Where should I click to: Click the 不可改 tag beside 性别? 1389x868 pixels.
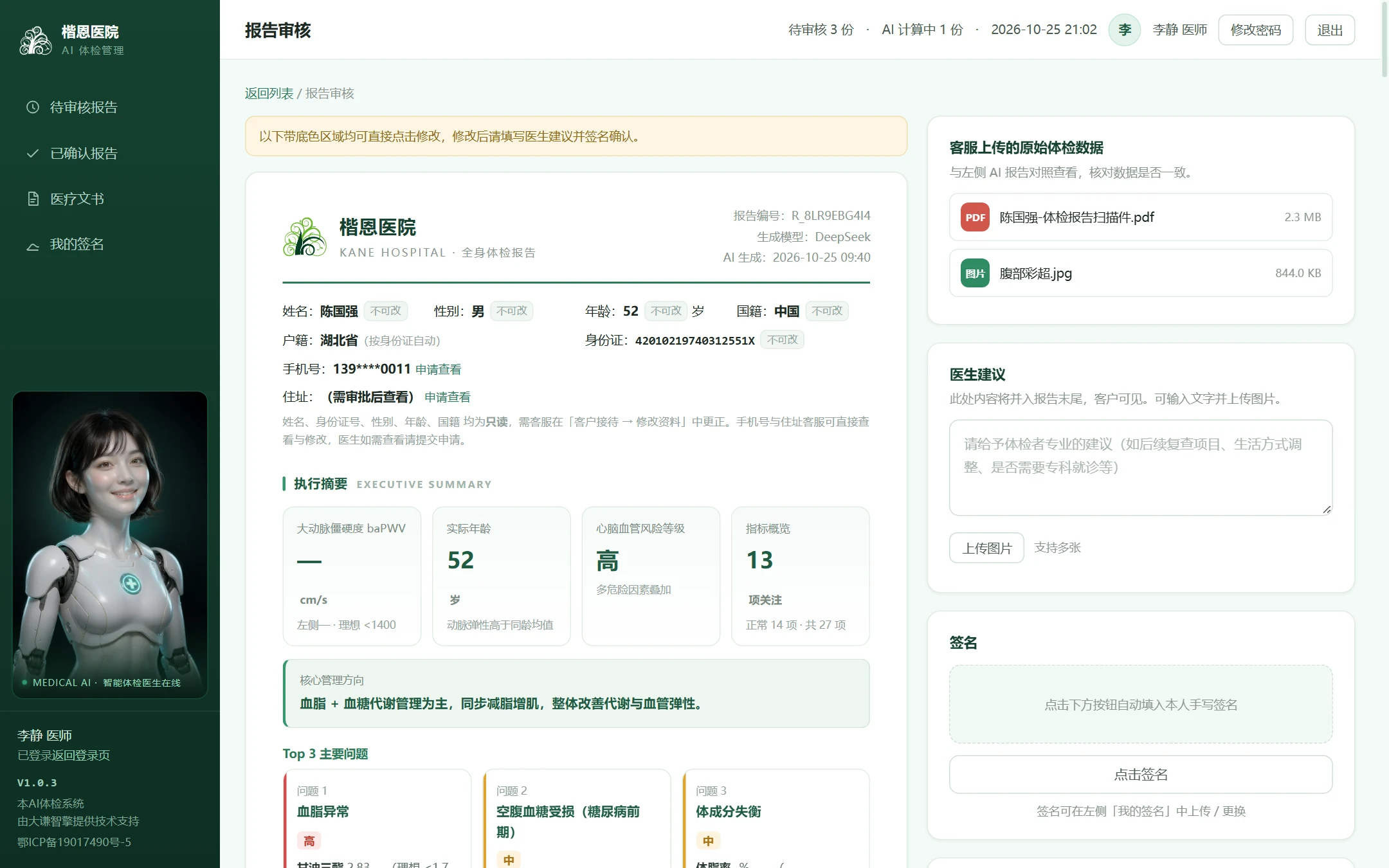(512, 311)
